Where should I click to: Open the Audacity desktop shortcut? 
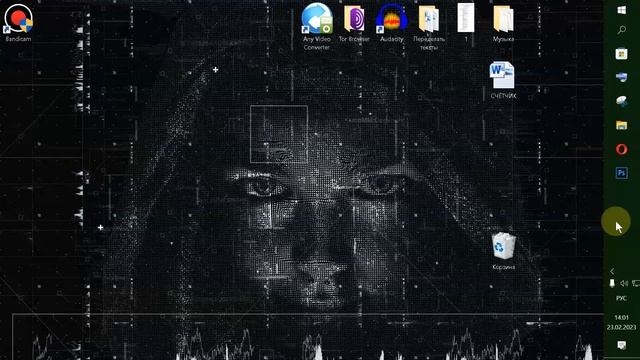tap(391, 23)
